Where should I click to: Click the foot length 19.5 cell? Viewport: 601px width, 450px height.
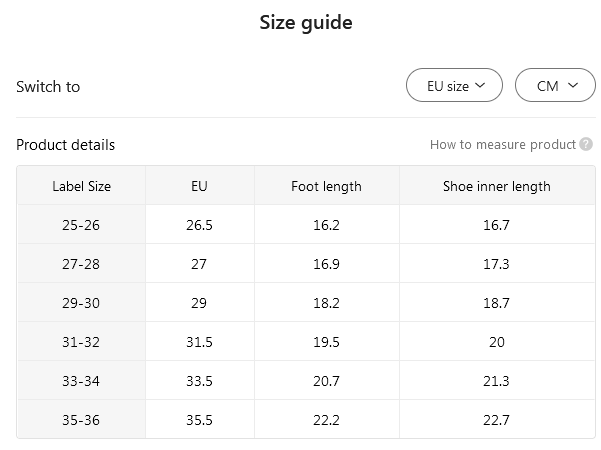click(326, 342)
